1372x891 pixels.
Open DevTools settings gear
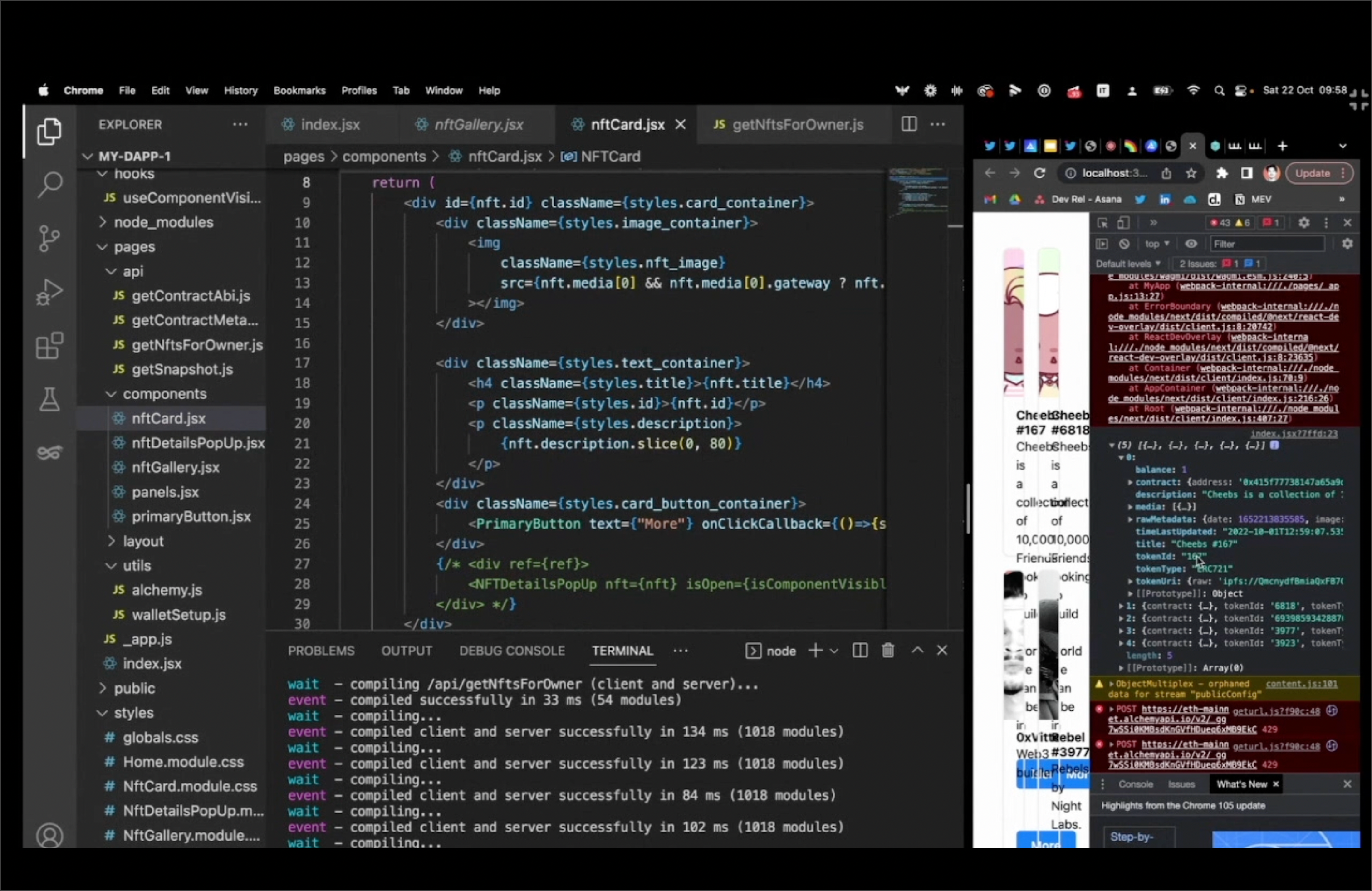pyautogui.click(x=1304, y=222)
